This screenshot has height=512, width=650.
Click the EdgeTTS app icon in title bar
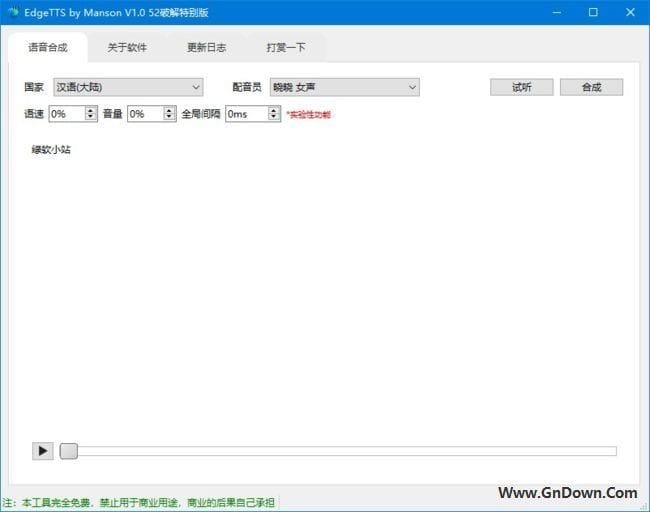[13, 12]
